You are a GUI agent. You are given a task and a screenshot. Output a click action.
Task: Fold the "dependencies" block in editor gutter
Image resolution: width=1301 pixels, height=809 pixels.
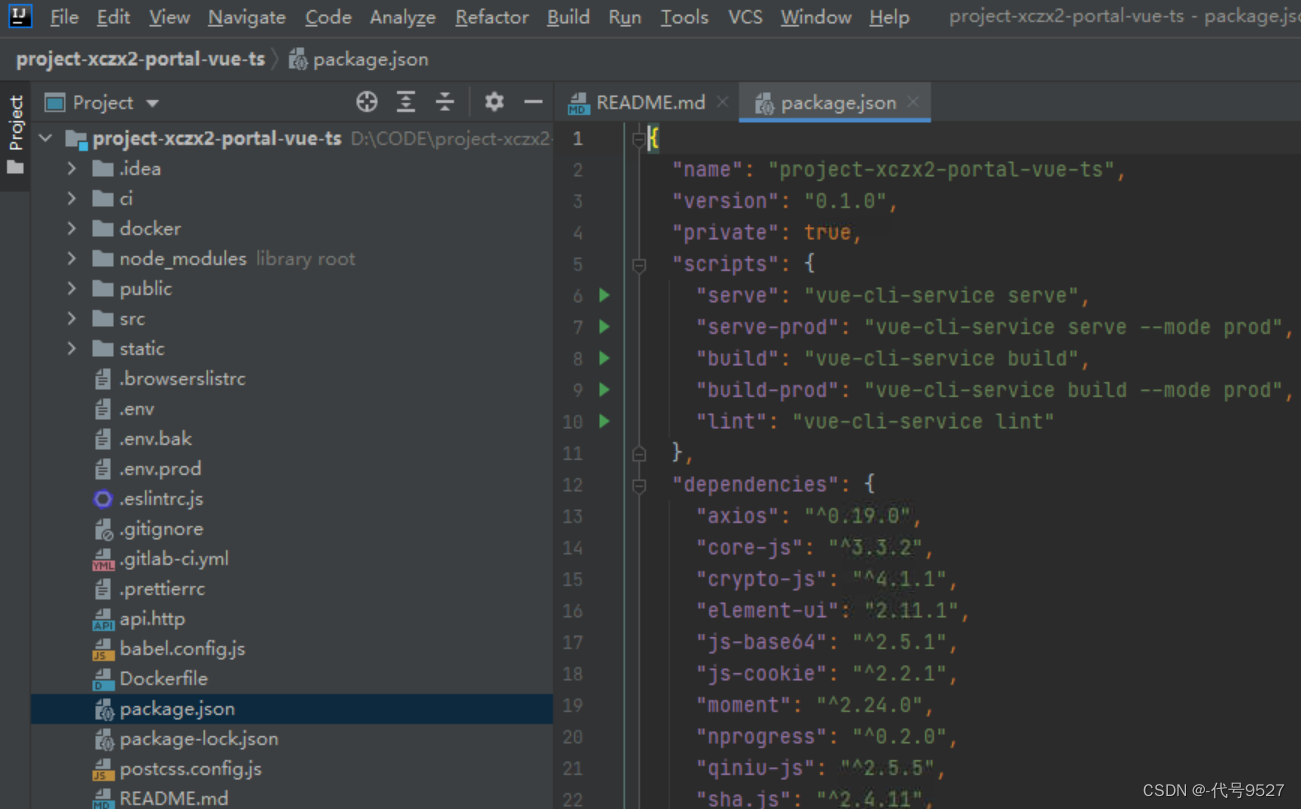[639, 485]
